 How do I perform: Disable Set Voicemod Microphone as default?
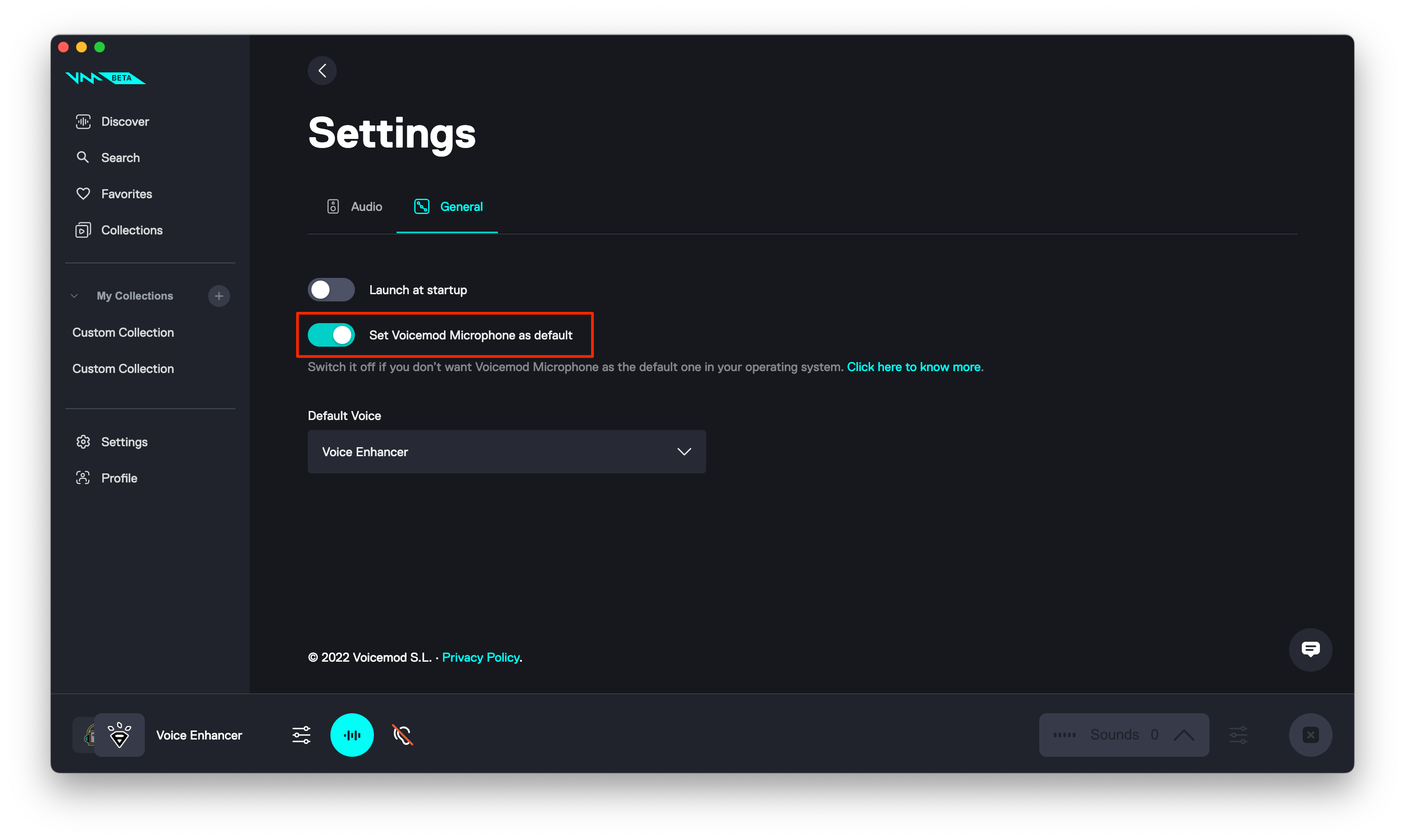pyautogui.click(x=331, y=335)
